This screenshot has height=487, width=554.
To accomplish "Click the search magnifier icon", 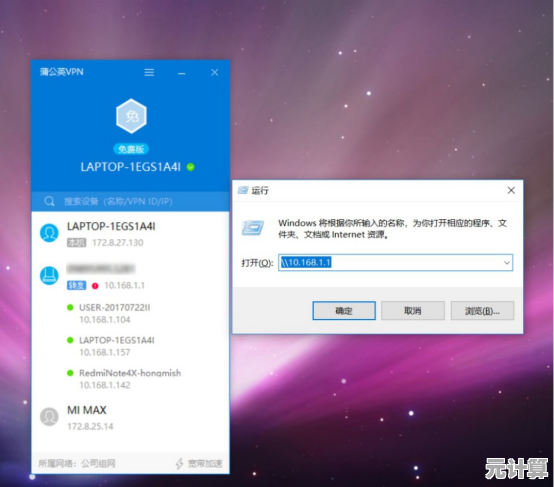I will pyautogui.click(x=49, y=201).
